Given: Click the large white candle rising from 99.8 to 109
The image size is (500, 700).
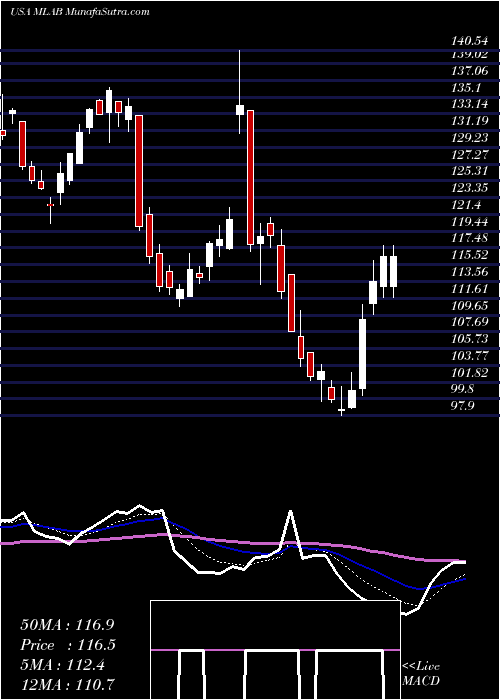Looking at the screenshot, I should [362, 354].
